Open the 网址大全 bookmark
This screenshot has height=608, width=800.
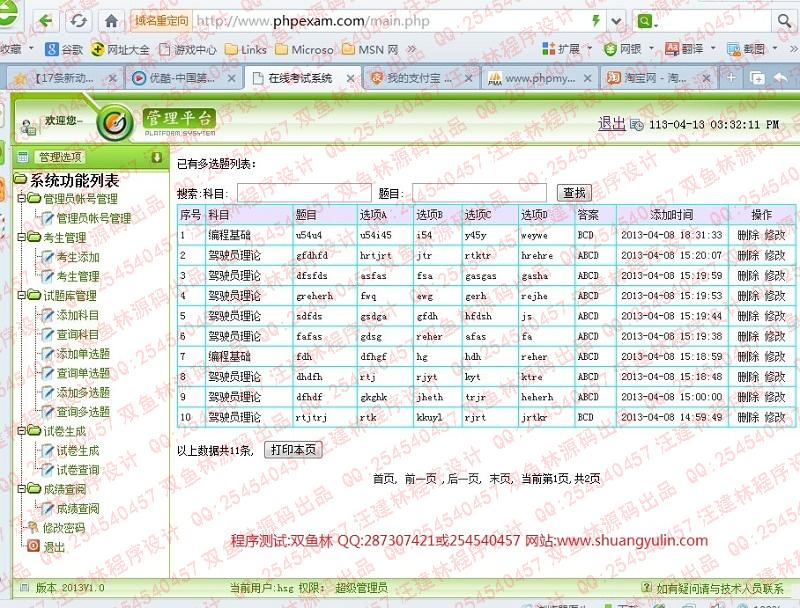[120, 49]
